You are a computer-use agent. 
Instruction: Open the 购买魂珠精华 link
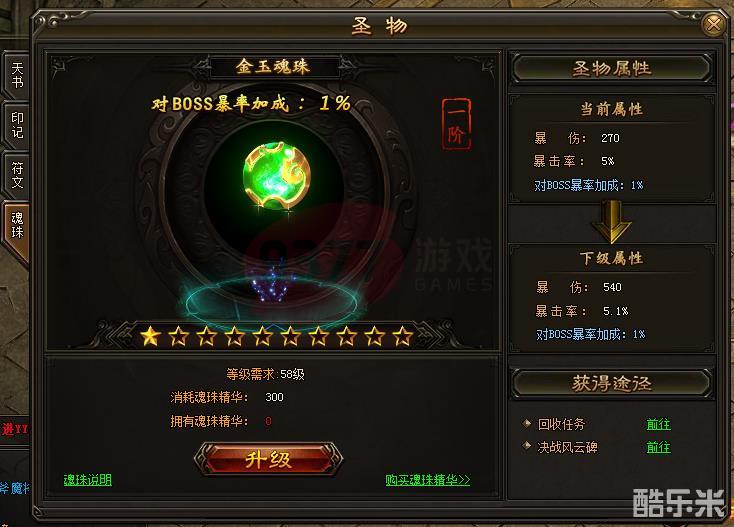coord(427,480)
